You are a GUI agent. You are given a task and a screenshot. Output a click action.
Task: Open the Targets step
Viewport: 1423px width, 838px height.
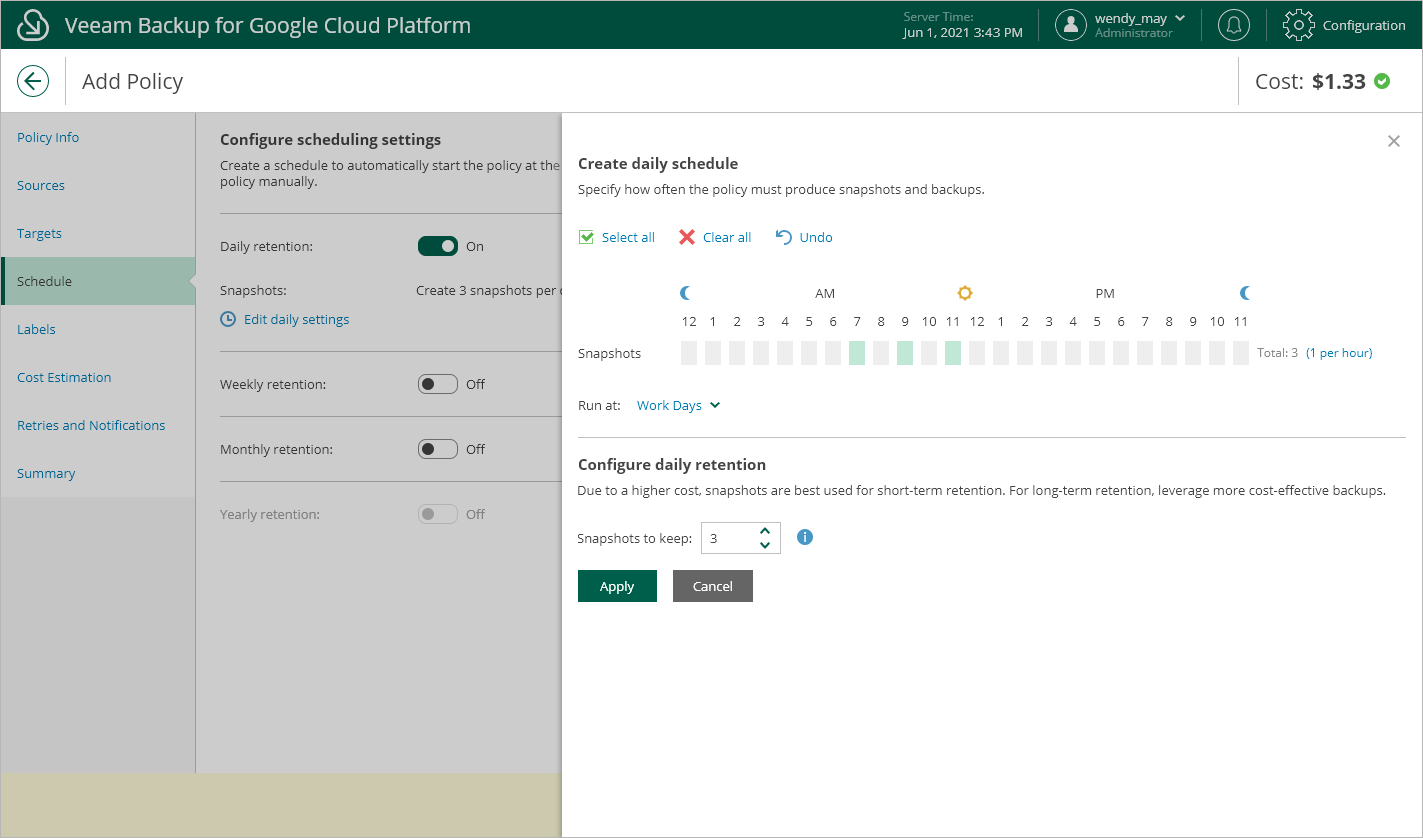coord(98,233)
